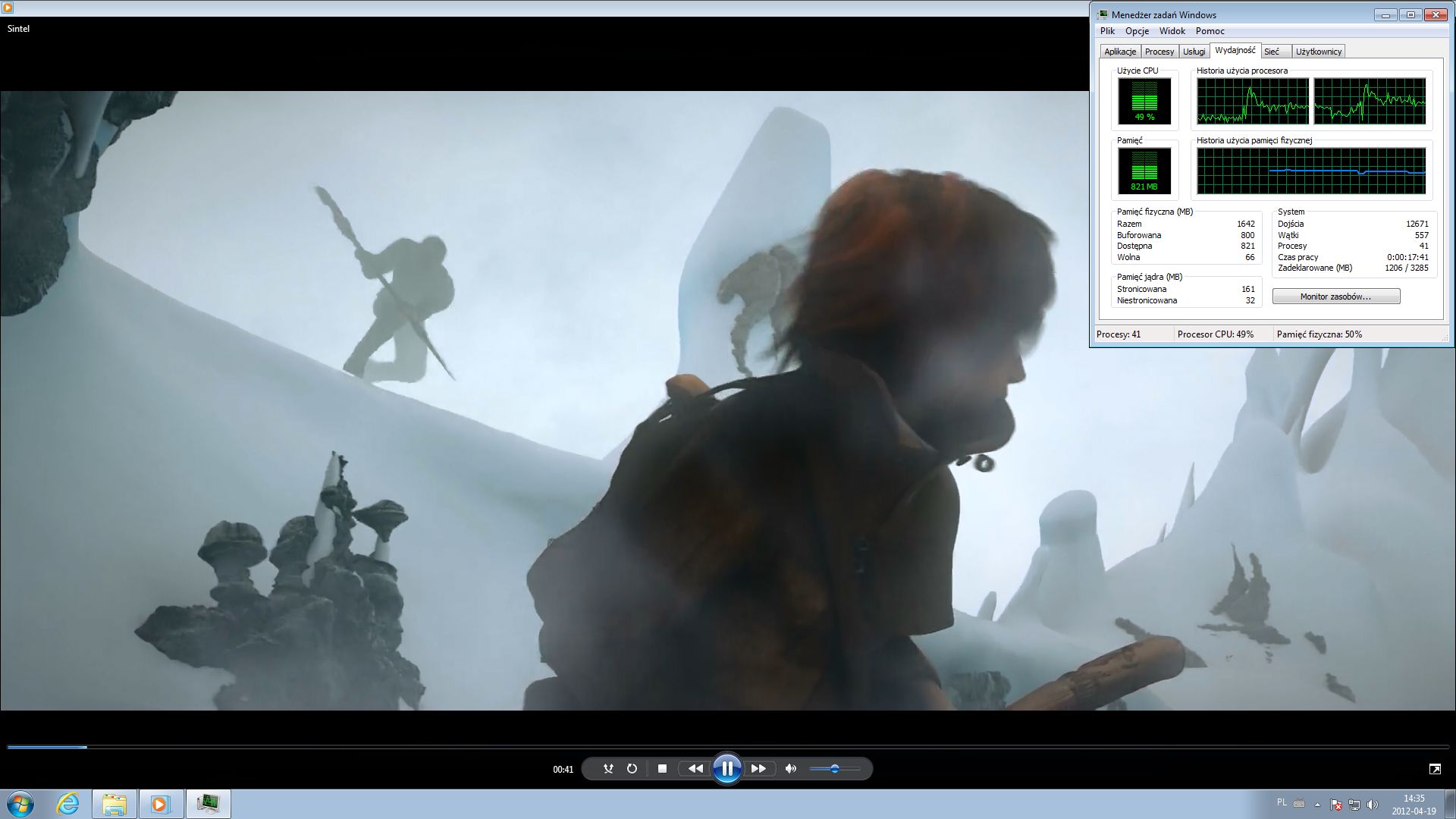Click the 'Procesor CPU: 49%' status bar entry
The image size is (1456, 819).
coord(1222,334)
